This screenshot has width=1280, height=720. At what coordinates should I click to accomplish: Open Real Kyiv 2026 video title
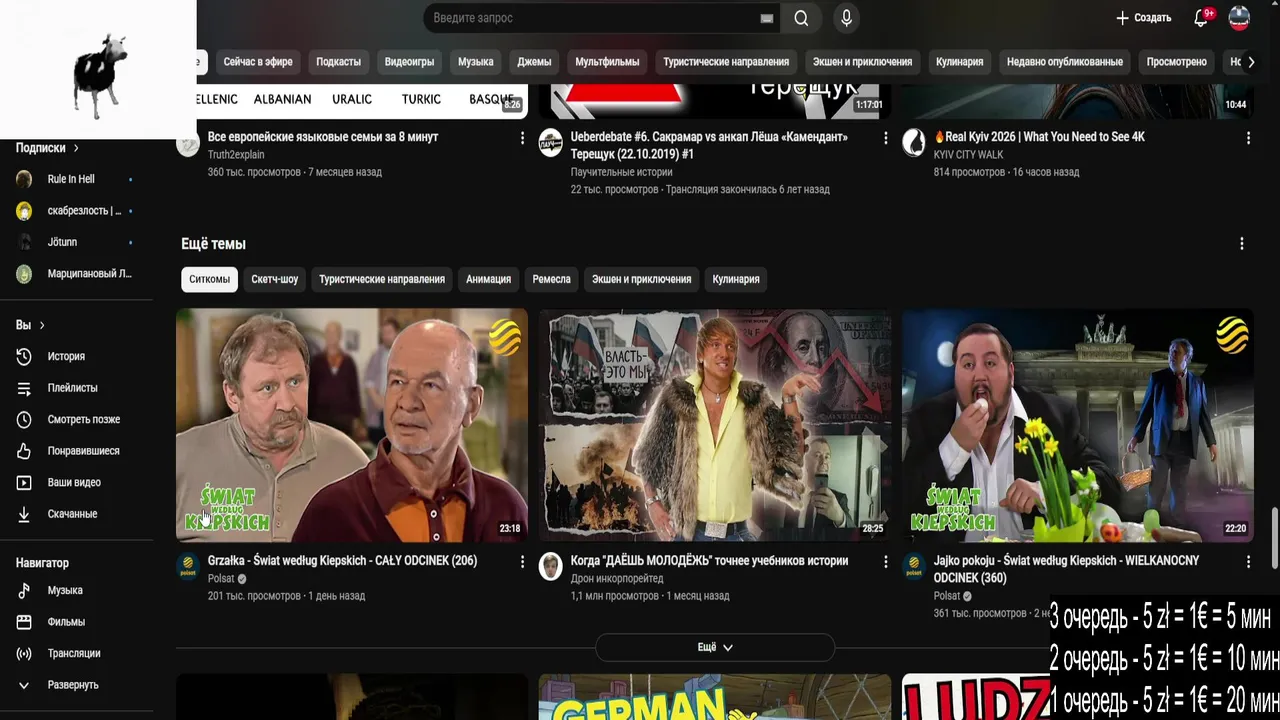[1039, 137]
